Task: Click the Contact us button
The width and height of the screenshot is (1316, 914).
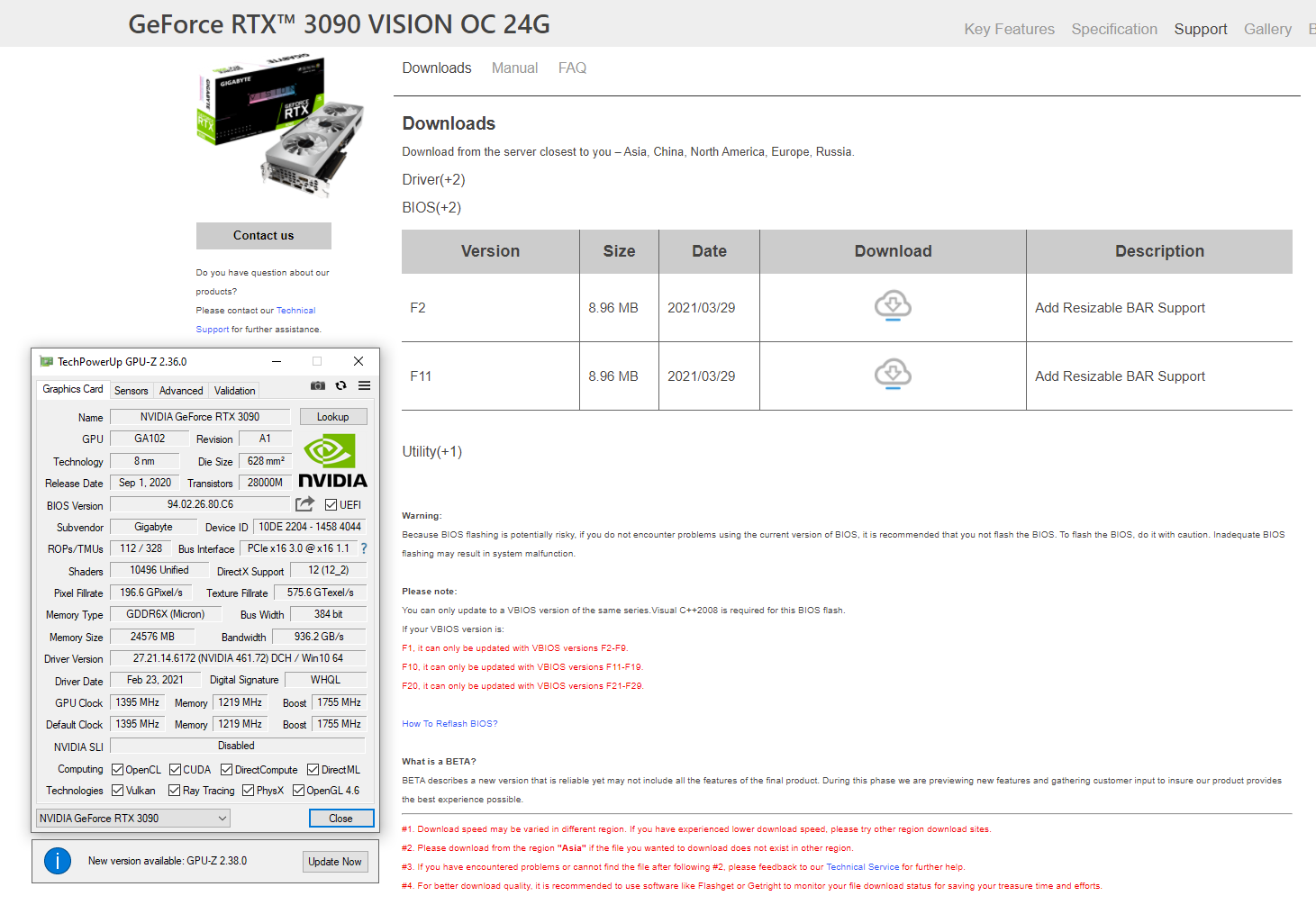Action: pyautogui.click(x=264, y=236)
